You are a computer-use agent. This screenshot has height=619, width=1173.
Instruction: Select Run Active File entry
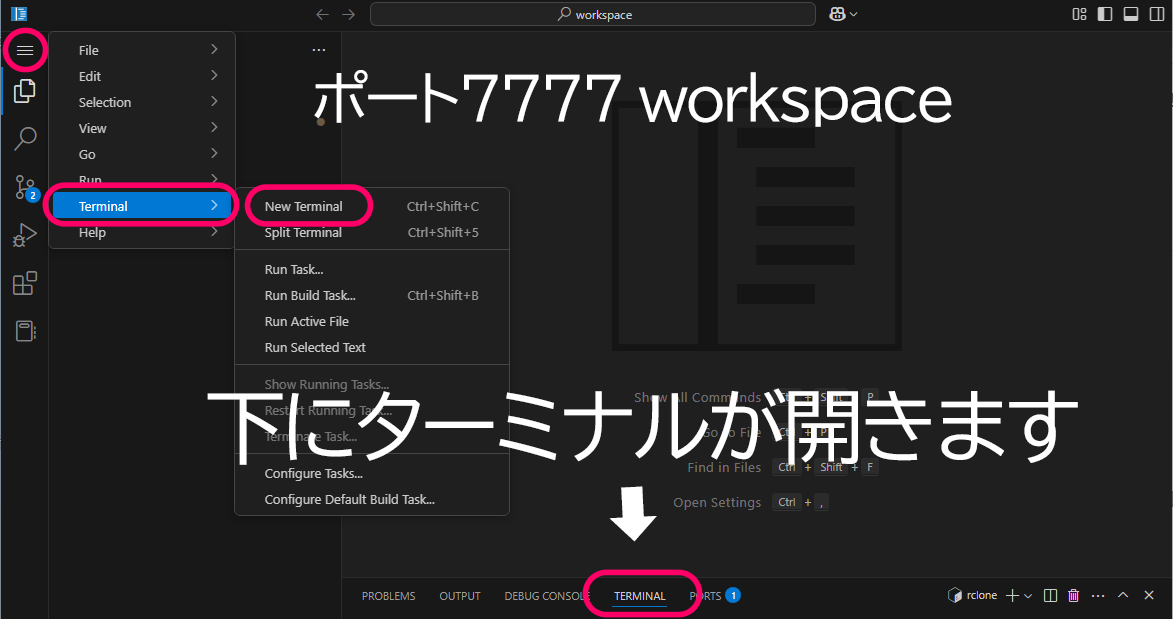coord(372,322)
